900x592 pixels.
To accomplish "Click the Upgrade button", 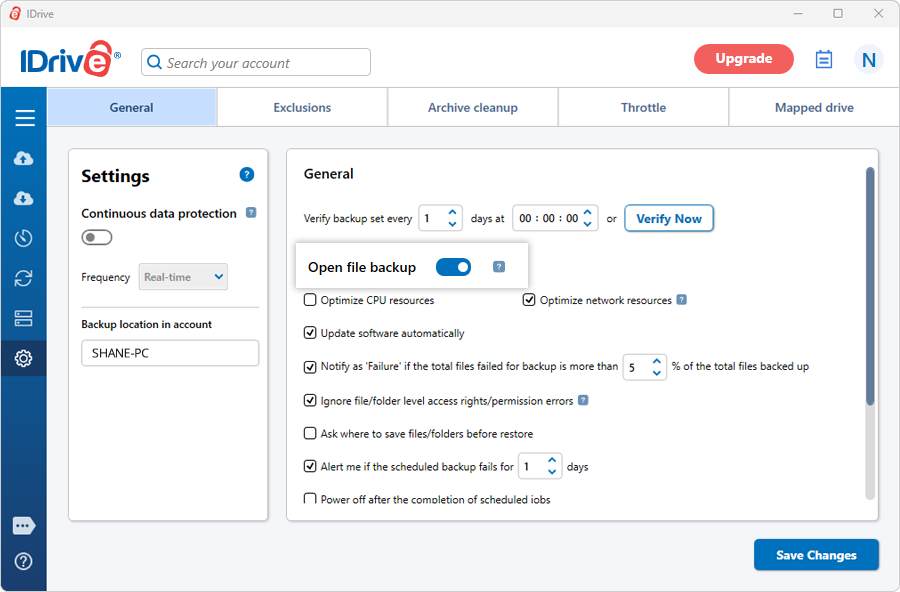I will click(744, 59).
